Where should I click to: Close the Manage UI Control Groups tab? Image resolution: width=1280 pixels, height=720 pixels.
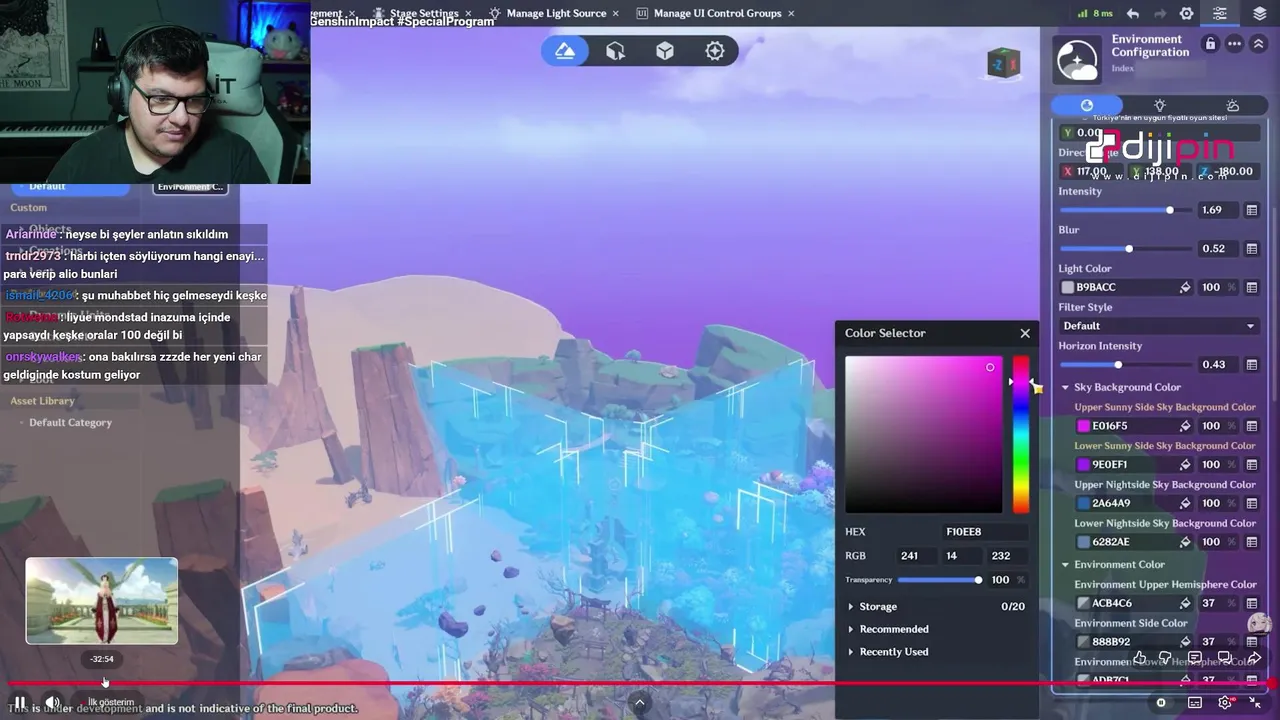pos(791,13)
